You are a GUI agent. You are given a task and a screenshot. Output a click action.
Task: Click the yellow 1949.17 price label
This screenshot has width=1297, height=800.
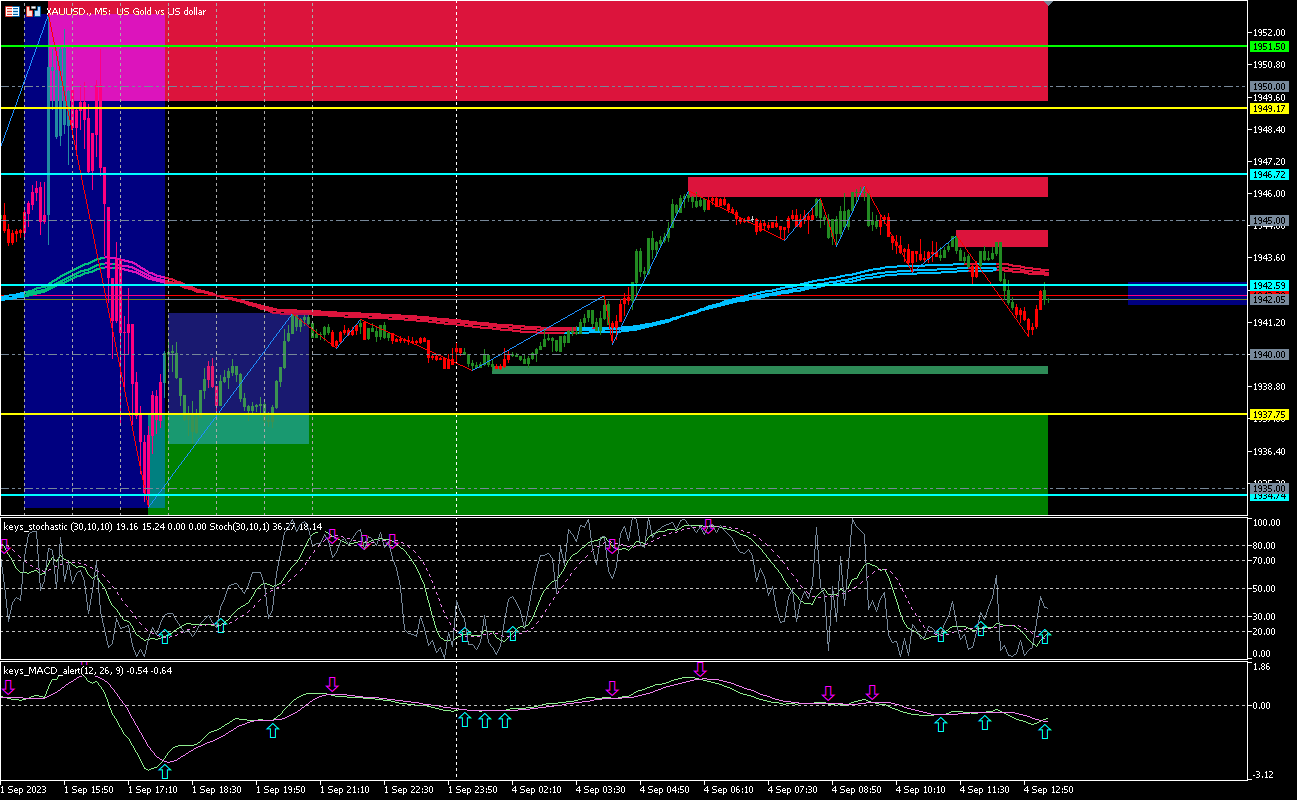coord(1268,108)
